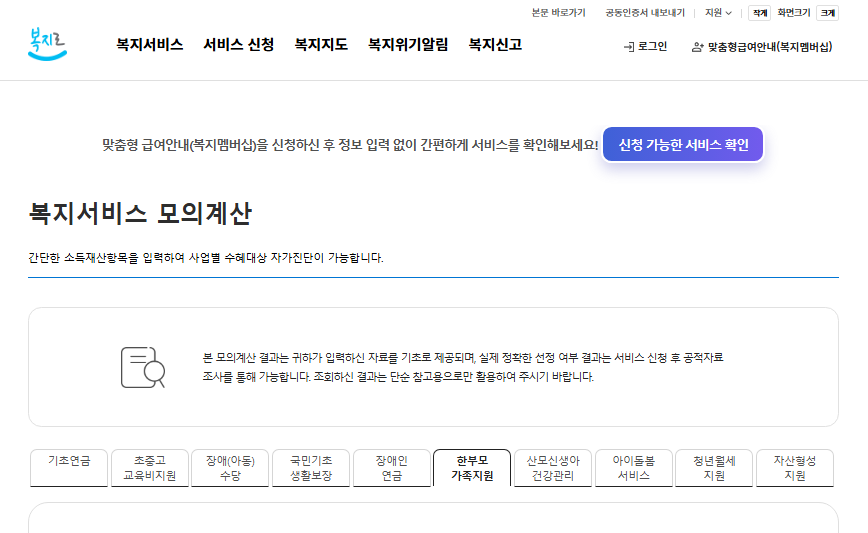Select the 기초연금 tab
Image resolution: width=868 pixels, height=533 pixels.
[69, 468]
